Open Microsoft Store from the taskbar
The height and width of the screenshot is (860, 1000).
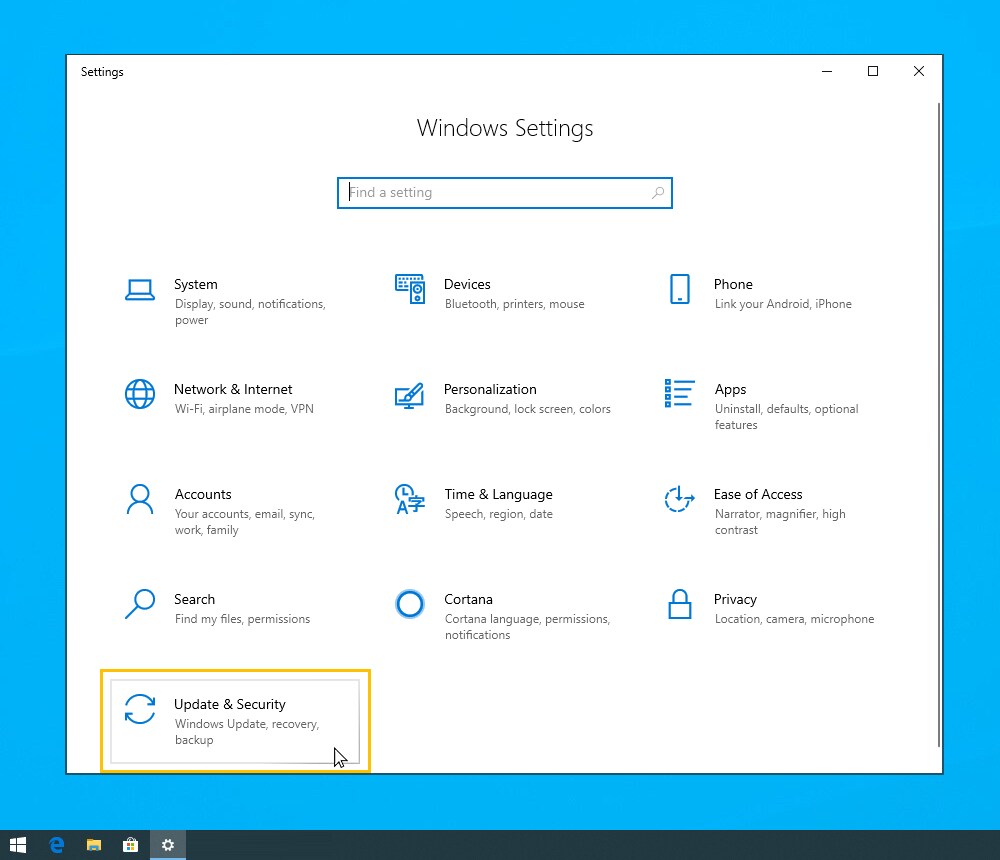click(x=131, y=845)
